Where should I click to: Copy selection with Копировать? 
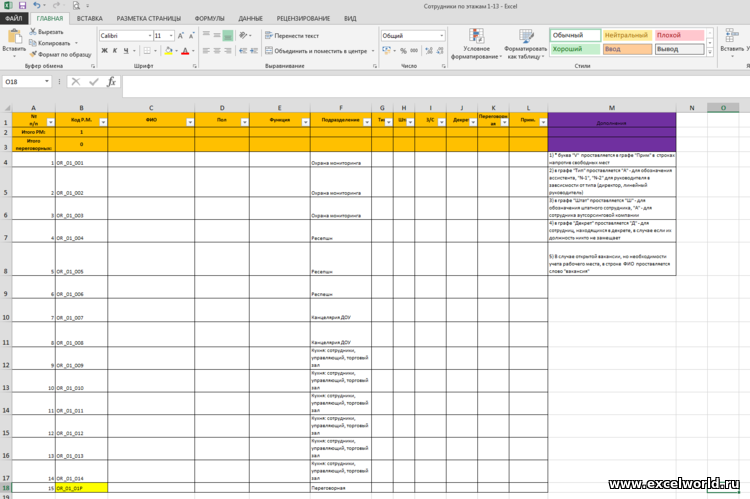point(50,43)
